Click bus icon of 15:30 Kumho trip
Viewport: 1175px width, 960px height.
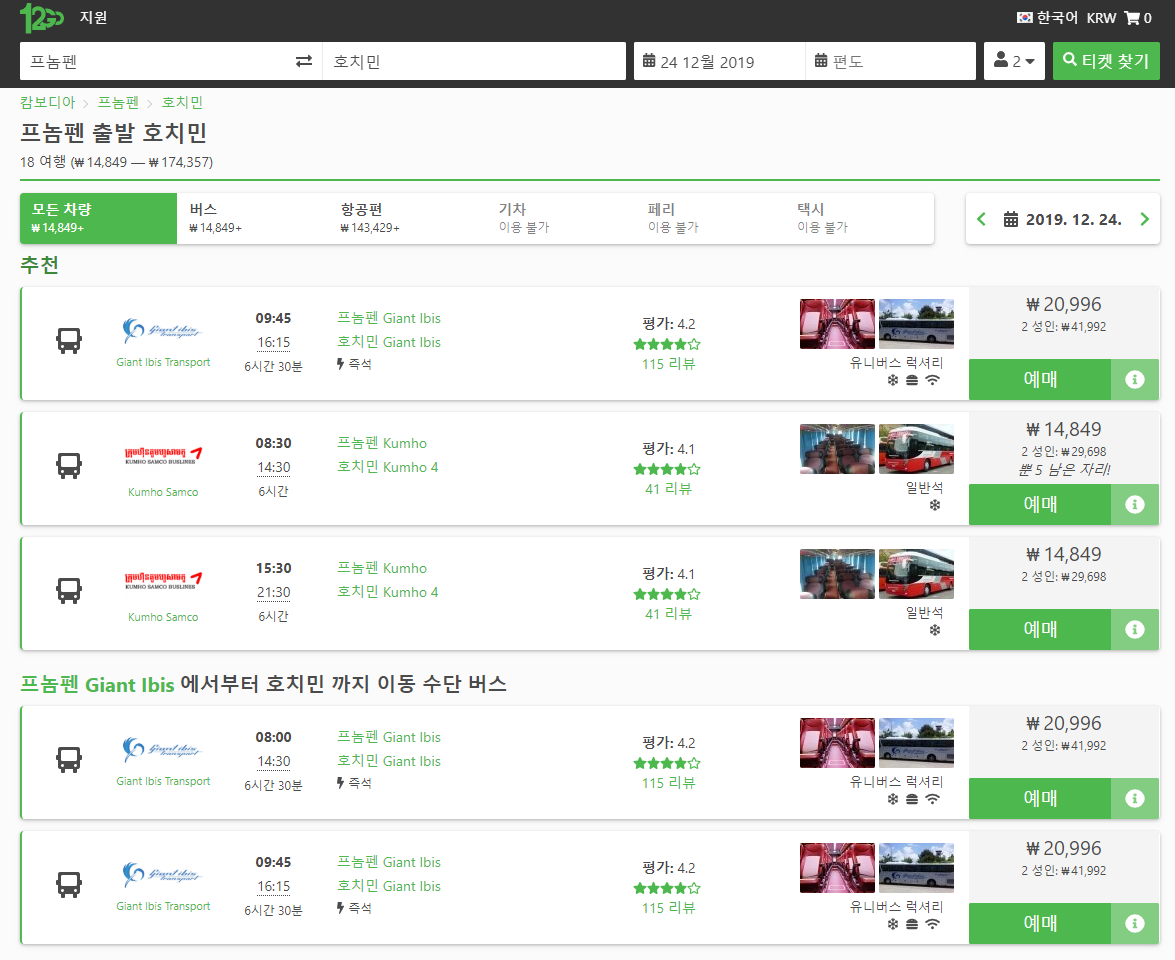pos(69,591)
